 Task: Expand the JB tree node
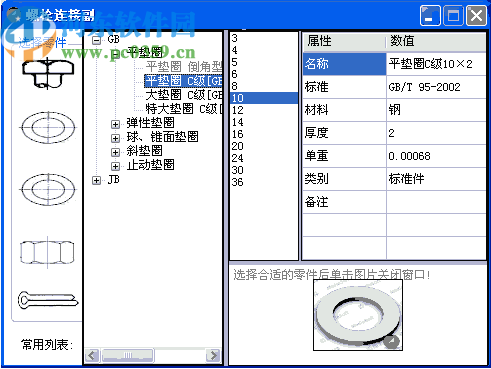tap(96, 180)
